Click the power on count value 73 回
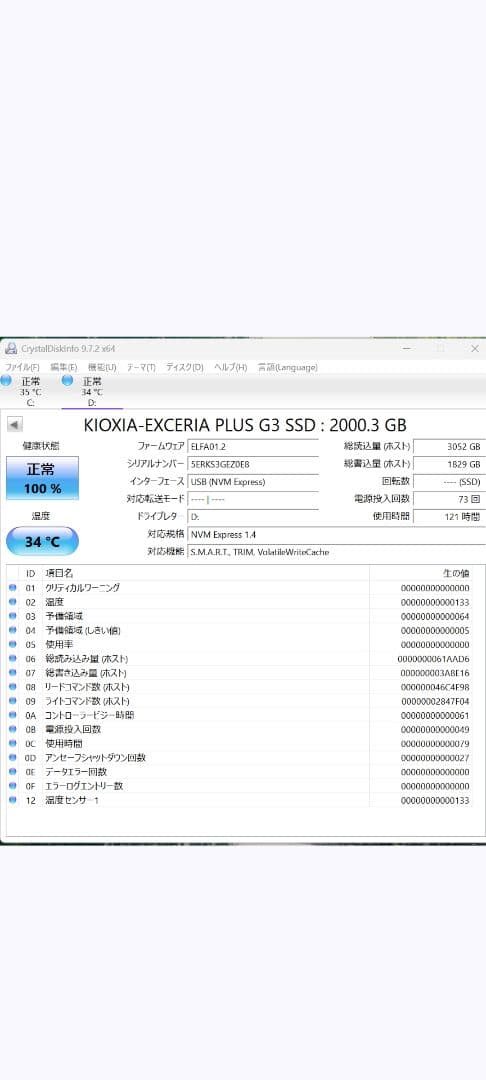Viewport: 486px width, 1080px height. point(450,499)
